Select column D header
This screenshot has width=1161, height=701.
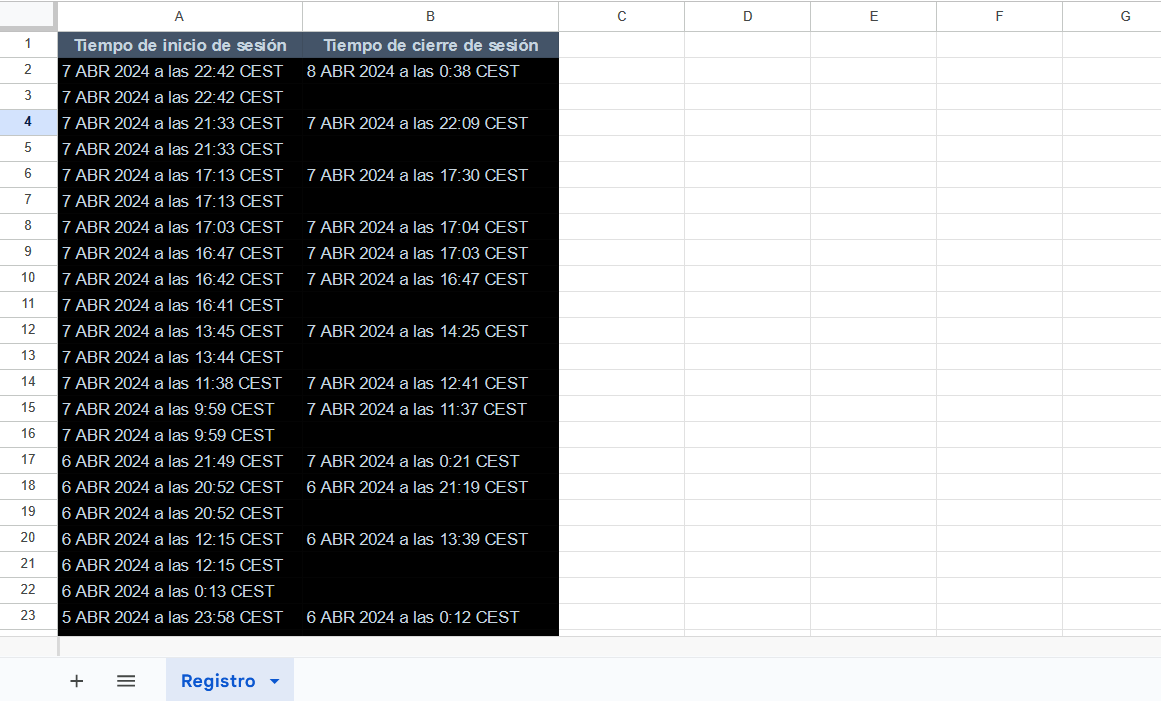coord(747,16)
